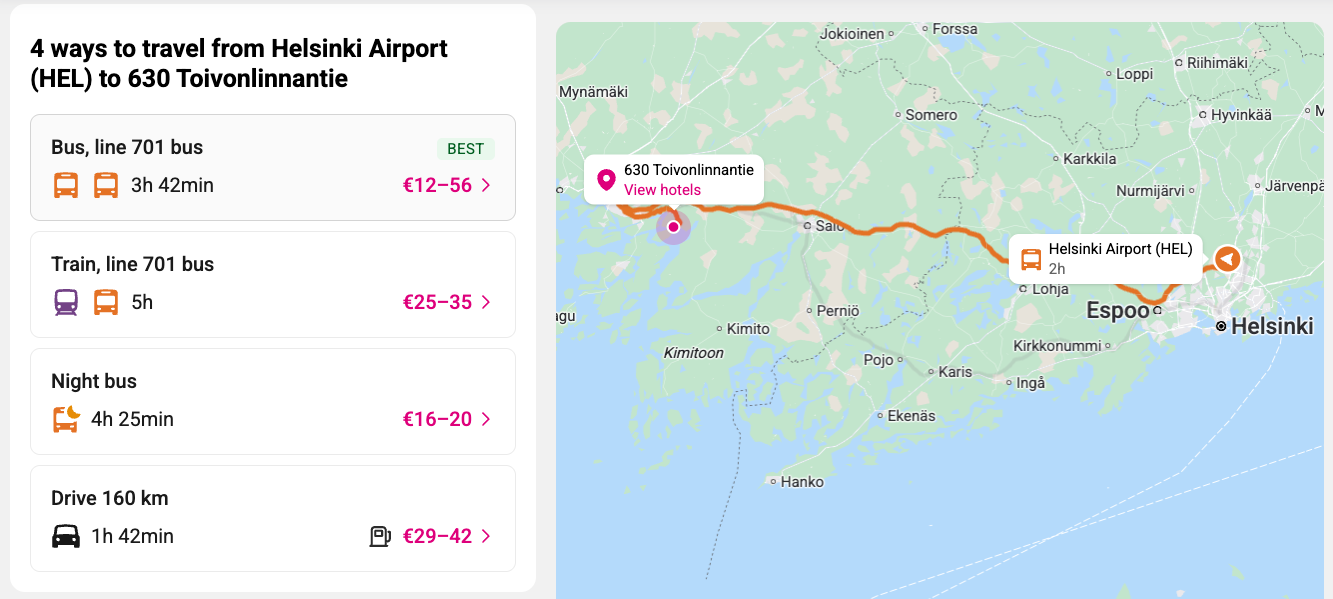Pick the Drive 160 km option

[x=110, y=498]
